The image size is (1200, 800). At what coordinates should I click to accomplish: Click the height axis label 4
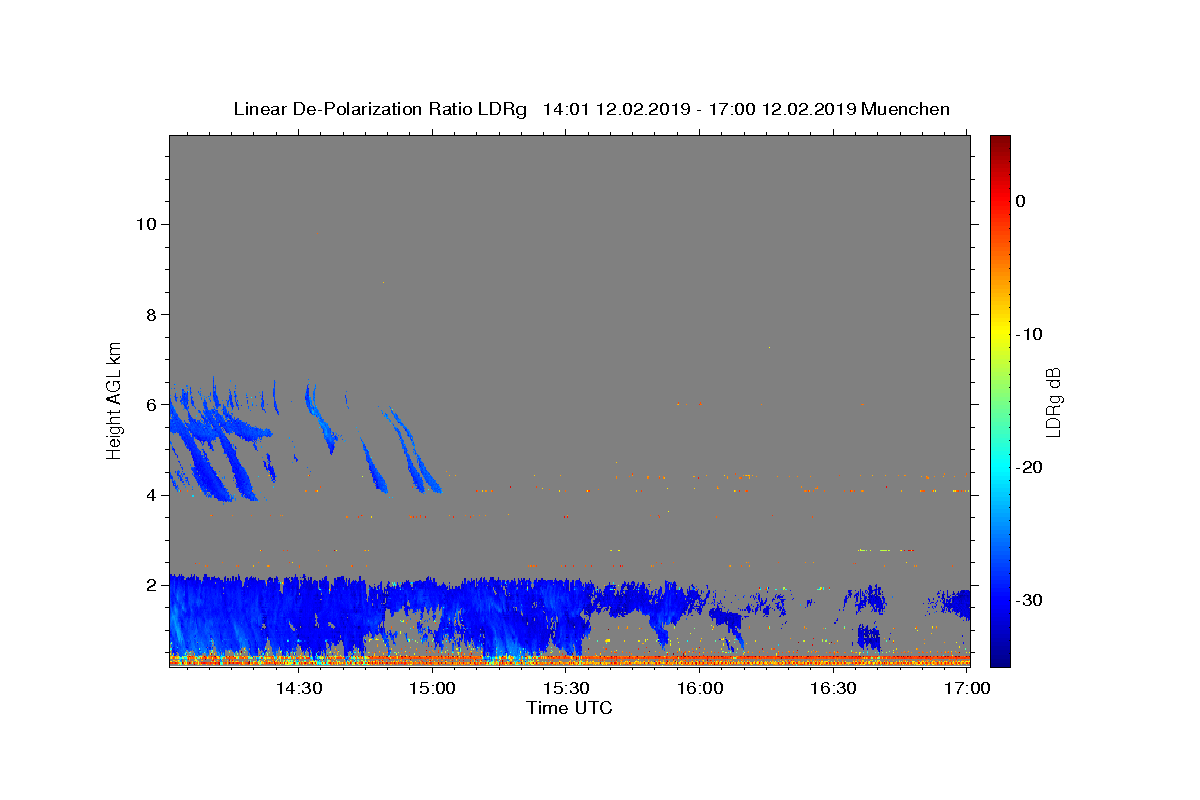click(150, 495)
